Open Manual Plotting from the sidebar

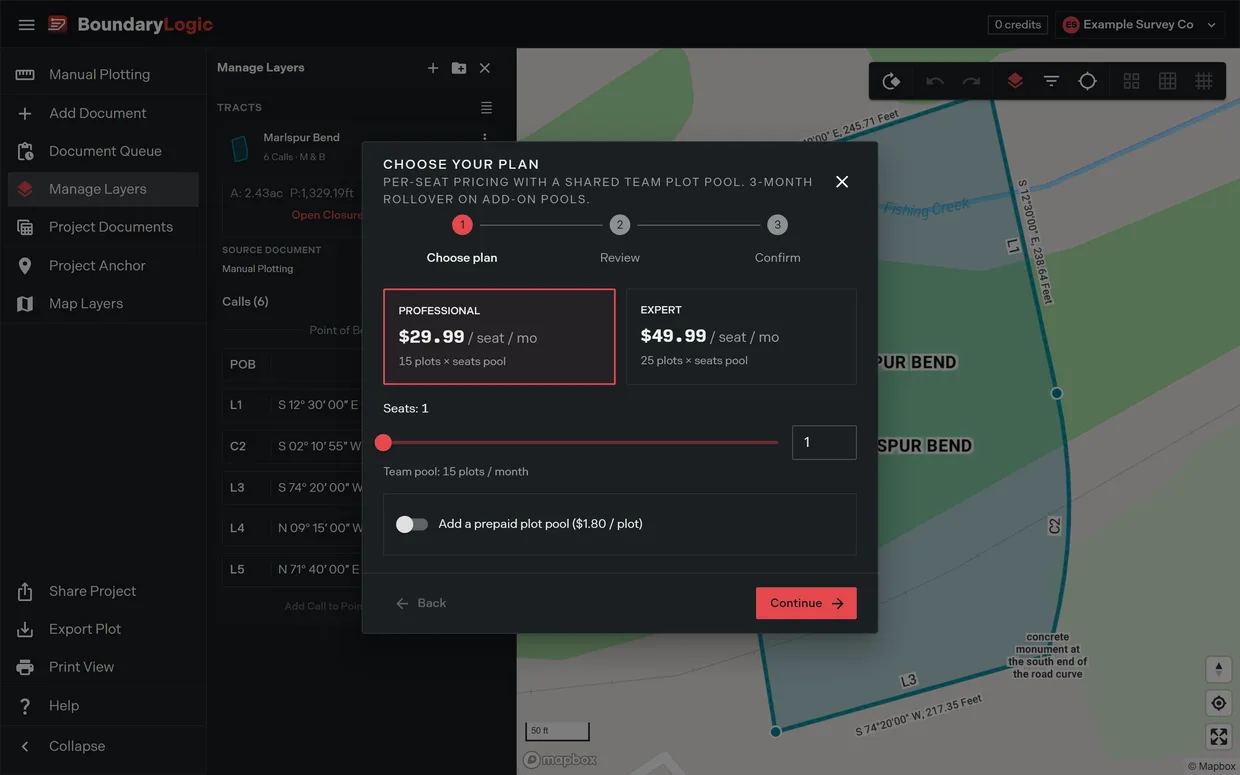coord(103,74)
